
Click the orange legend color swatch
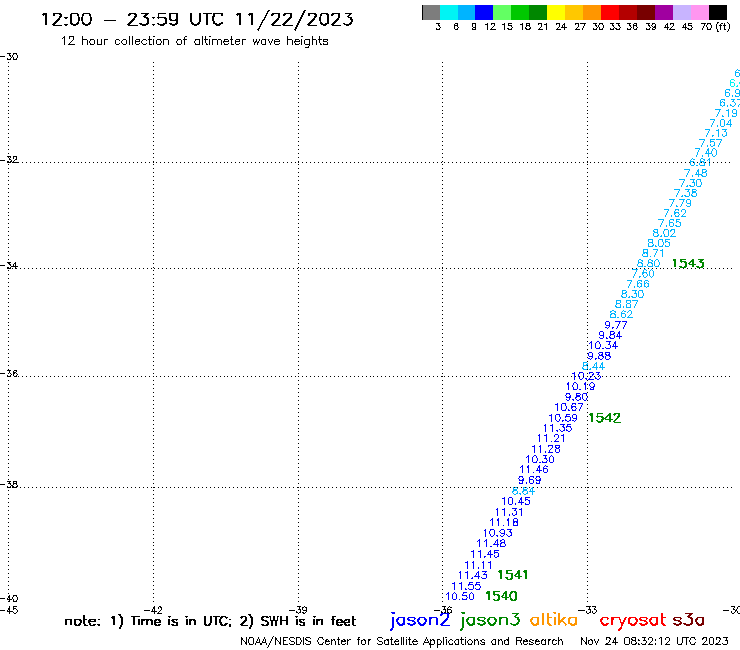pos(592,12)
